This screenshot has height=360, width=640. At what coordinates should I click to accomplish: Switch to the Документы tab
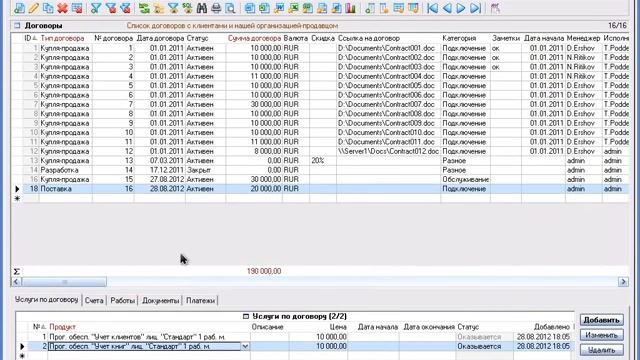(160, 300)
